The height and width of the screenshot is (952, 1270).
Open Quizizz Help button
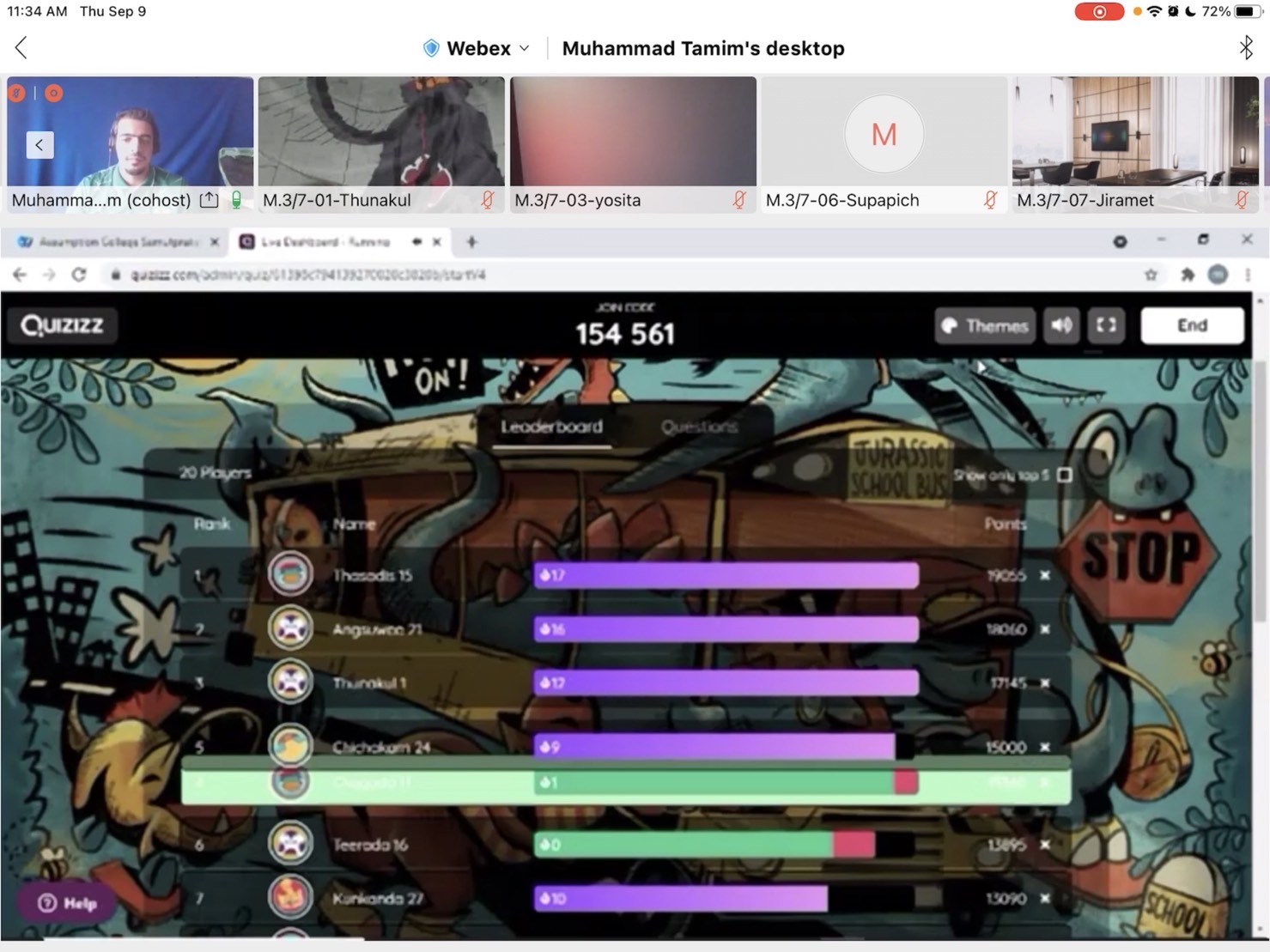(67, 903)
